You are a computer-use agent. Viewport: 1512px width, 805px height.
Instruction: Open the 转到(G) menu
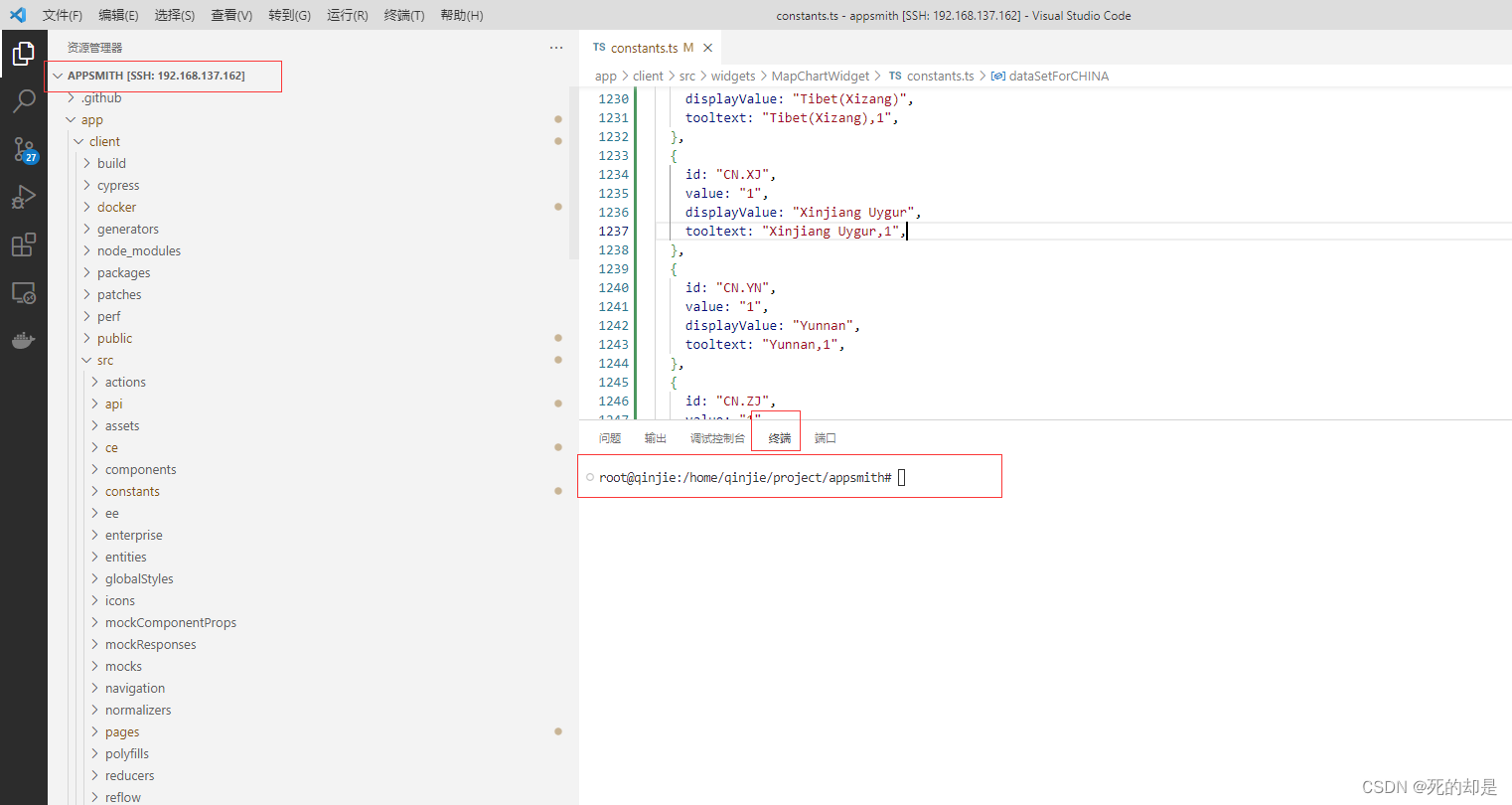click(289, 15)
